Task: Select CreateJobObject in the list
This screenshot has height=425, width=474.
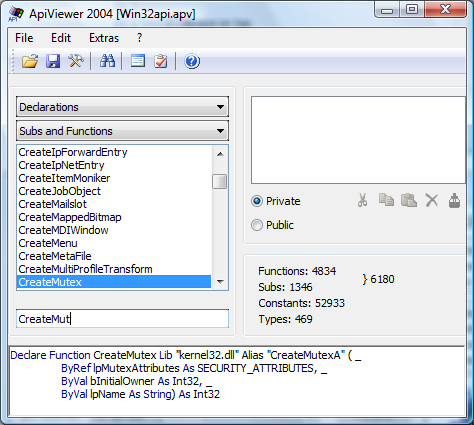Action: [x=114, y=191]
